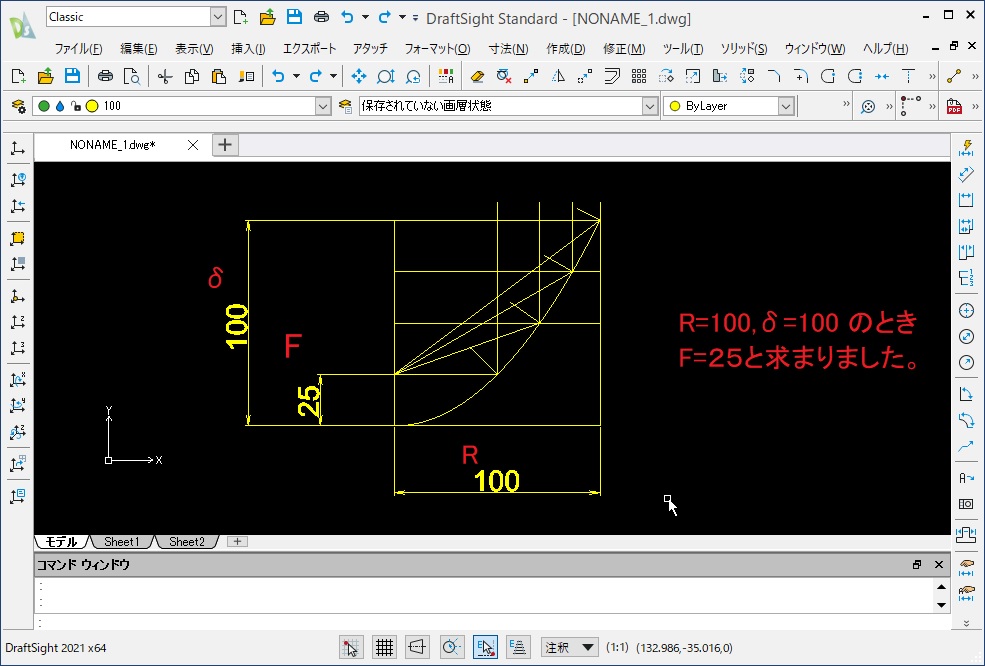
Task: Click the Zoom Previous icon
Action: 413,77
